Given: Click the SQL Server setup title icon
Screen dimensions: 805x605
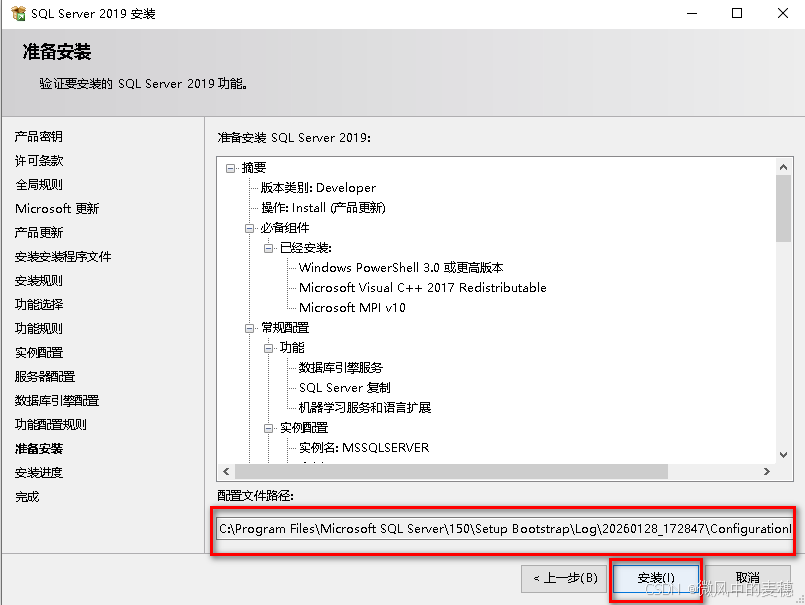Looking at the screenshot, I should (x=18, y=13).
